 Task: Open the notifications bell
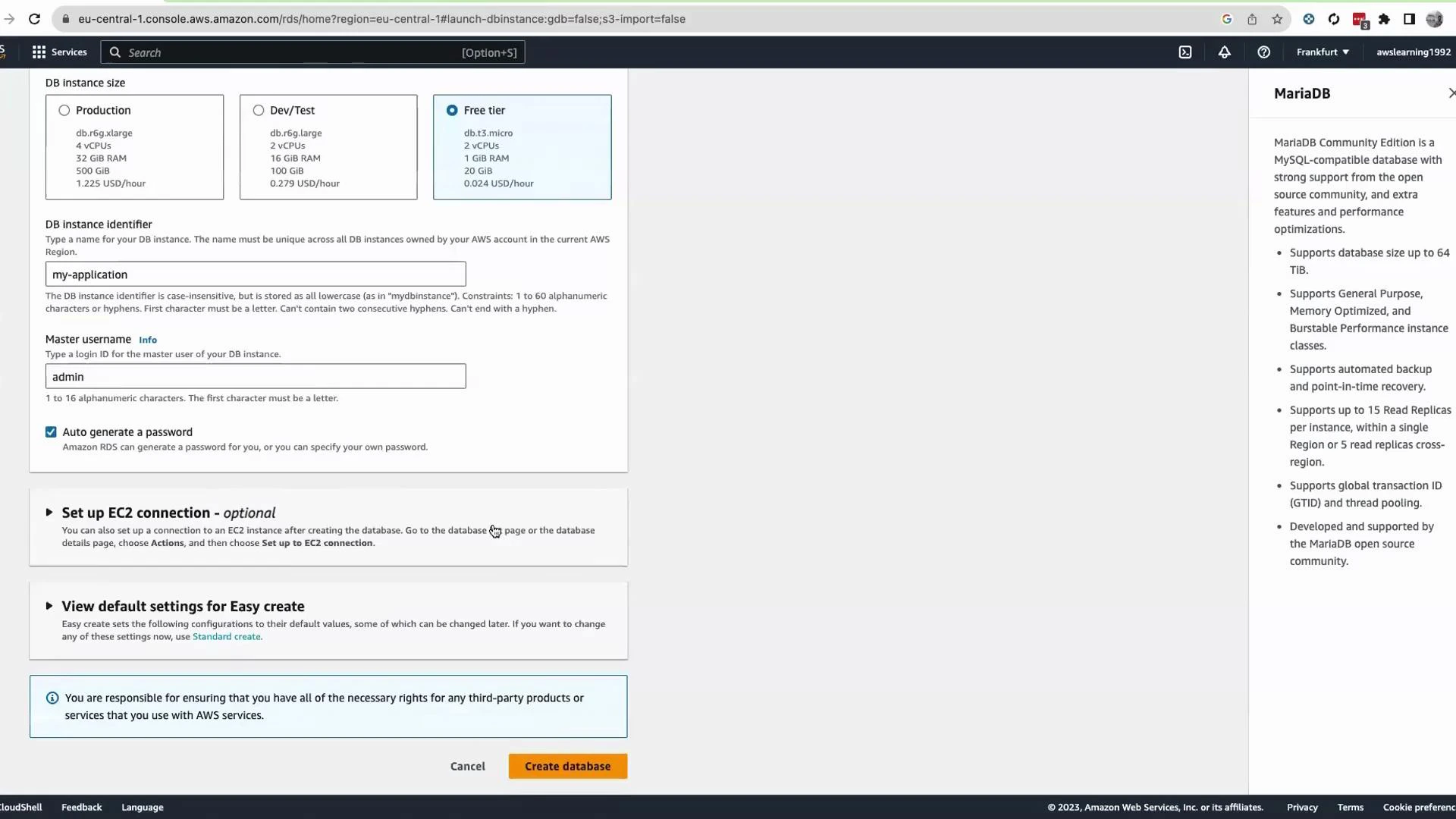[x=1224, y=52]
